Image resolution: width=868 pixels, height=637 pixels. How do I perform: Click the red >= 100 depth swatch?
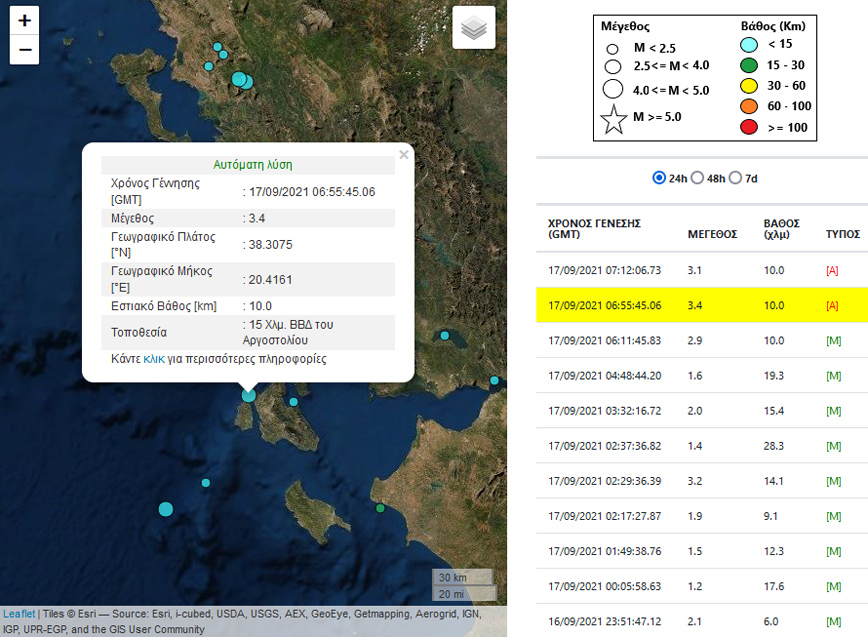pos(748,127)
